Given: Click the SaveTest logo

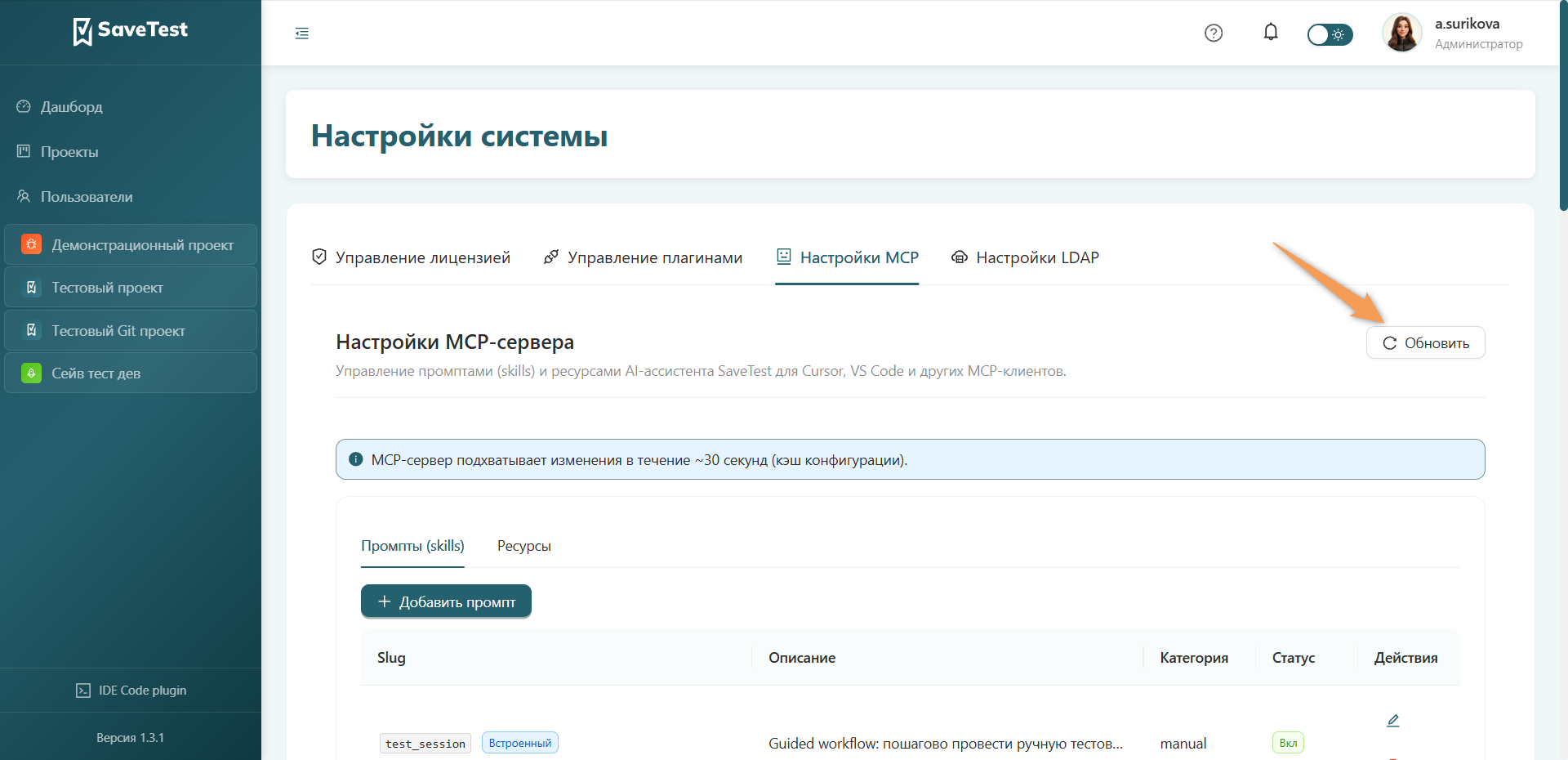Looking at the screenshot, I should (x=131, y=30).
